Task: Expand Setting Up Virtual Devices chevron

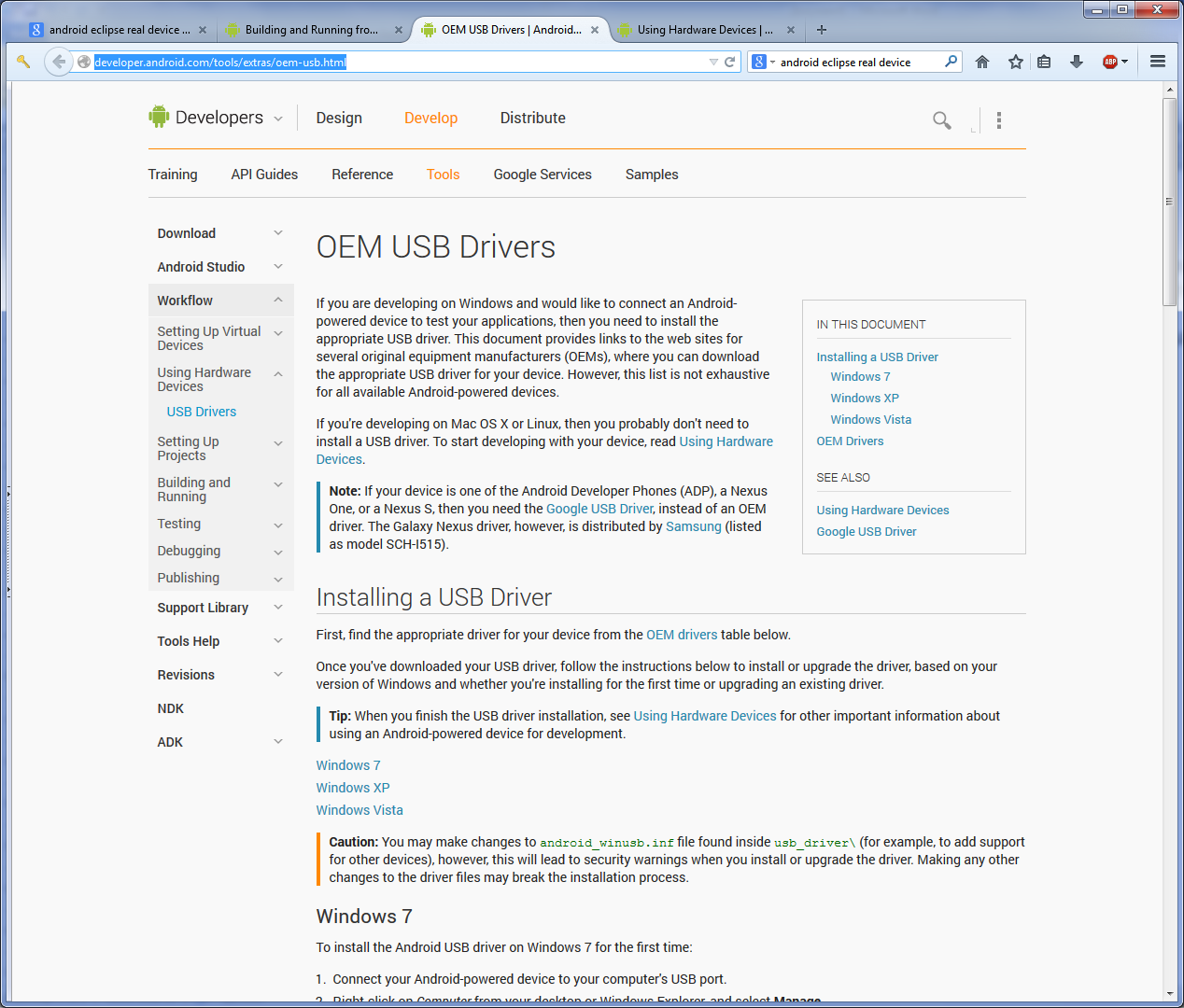Action: click(x=278, y=332)
